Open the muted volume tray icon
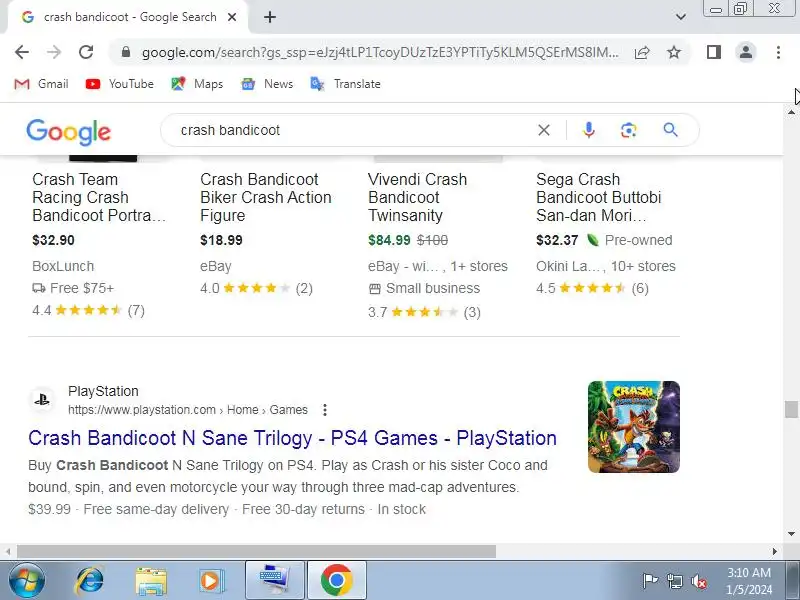Viewport: 800px width, 600px height. tap(698, 581)
